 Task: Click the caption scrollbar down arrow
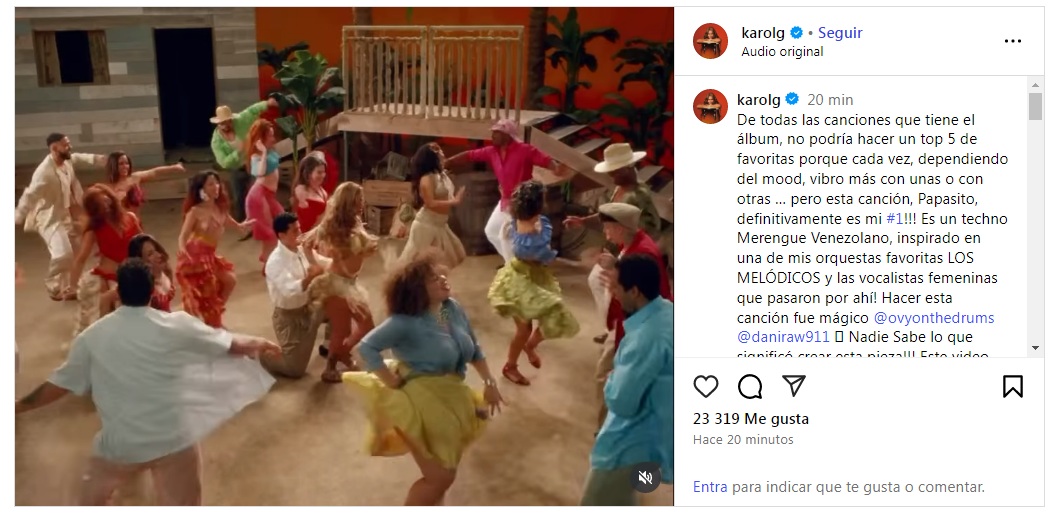pos(1035,348)
